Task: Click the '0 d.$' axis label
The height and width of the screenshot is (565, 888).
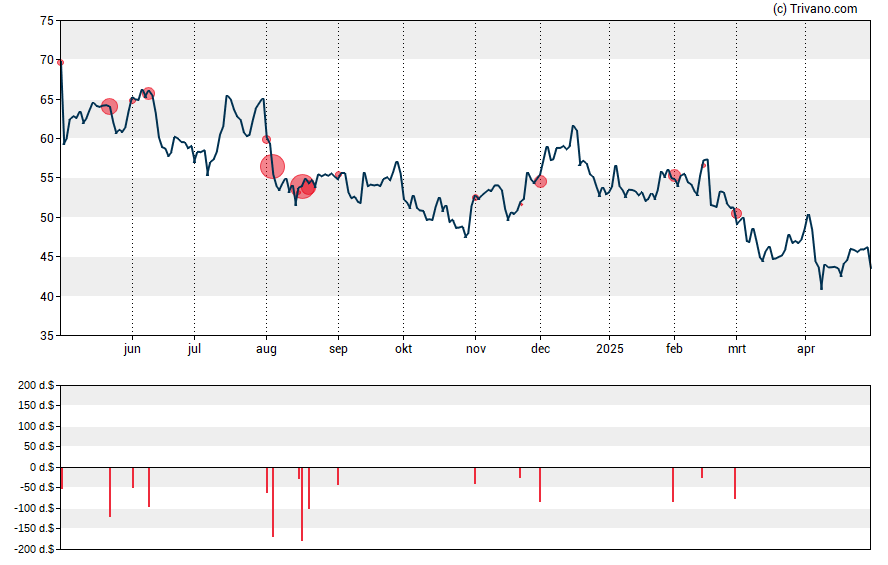Action: pos(42,467)
